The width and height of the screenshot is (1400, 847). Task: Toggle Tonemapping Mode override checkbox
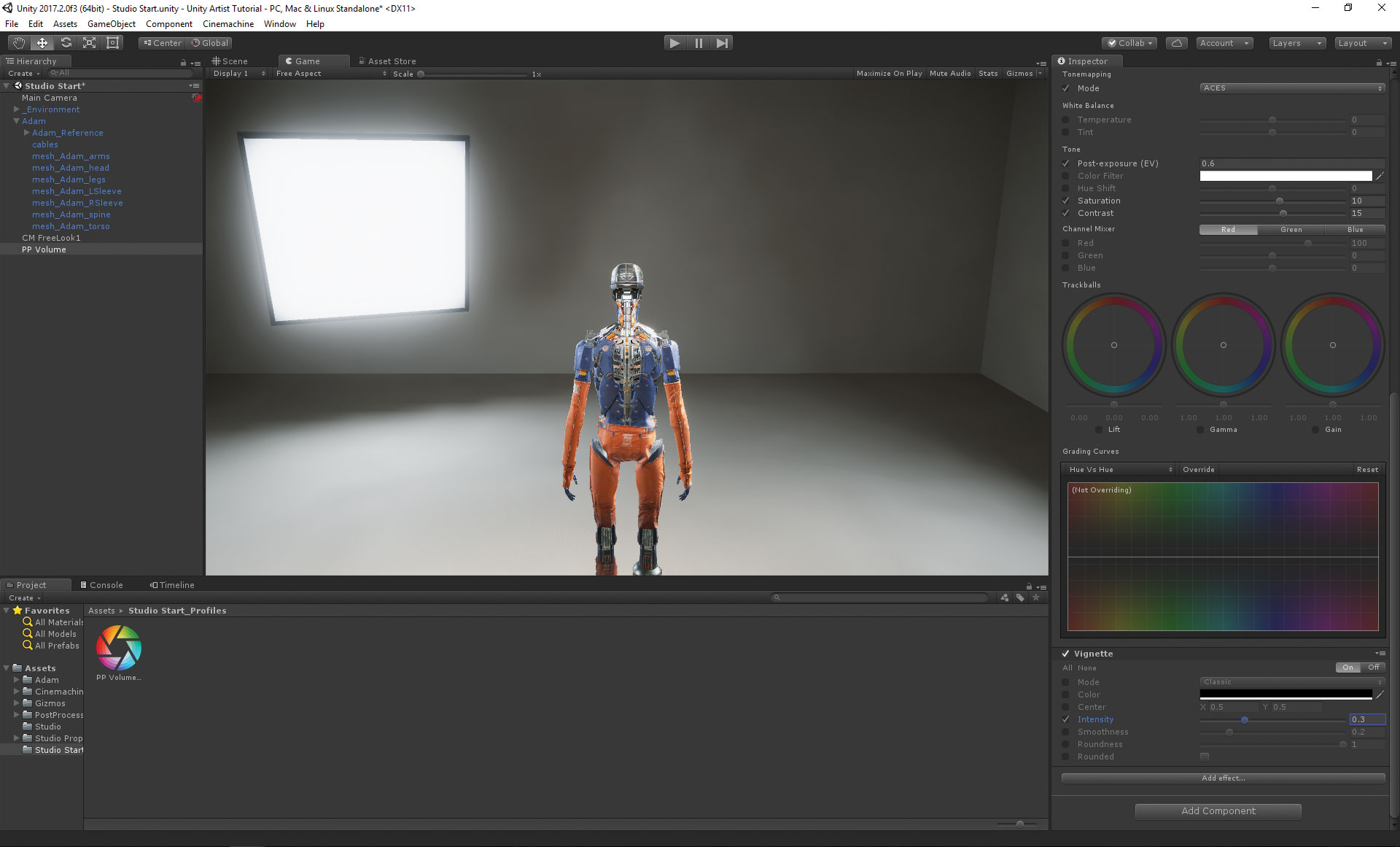coord(1066,88)
